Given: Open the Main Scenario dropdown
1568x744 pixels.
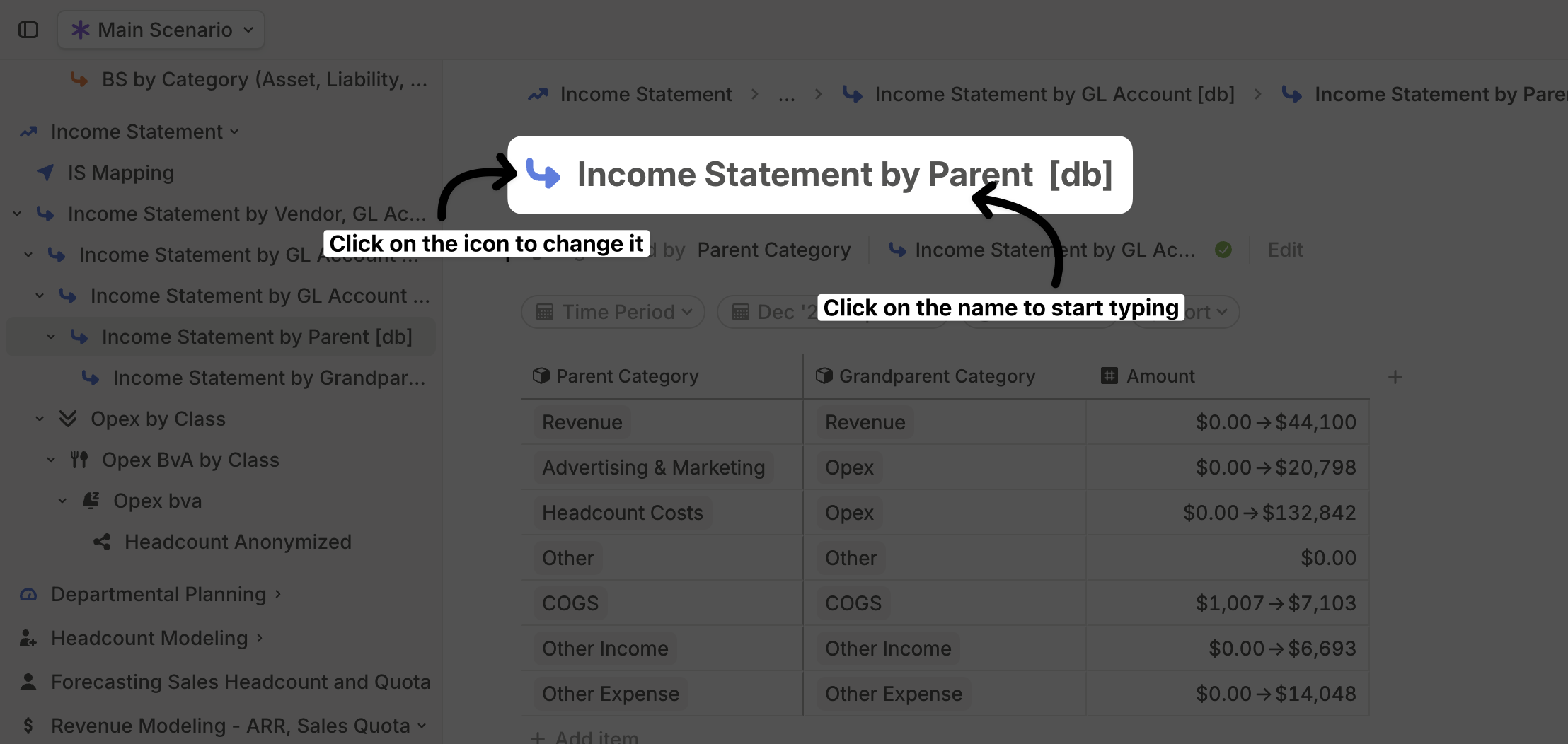Looking at the screenshot, I should pyautogui.click(x=161, y=30).
